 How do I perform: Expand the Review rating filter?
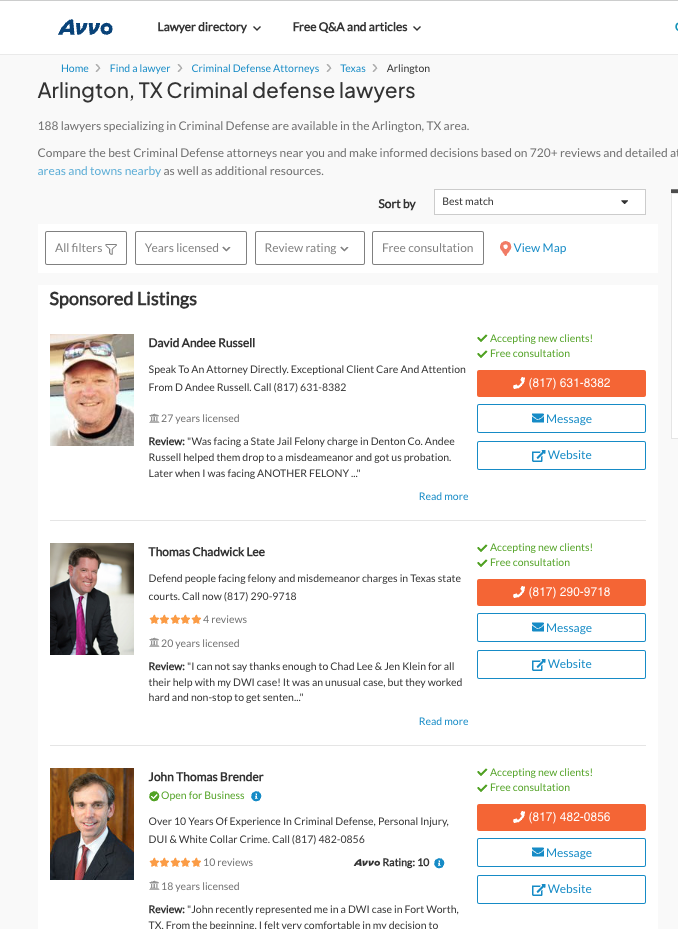click(x=309, y=248)
